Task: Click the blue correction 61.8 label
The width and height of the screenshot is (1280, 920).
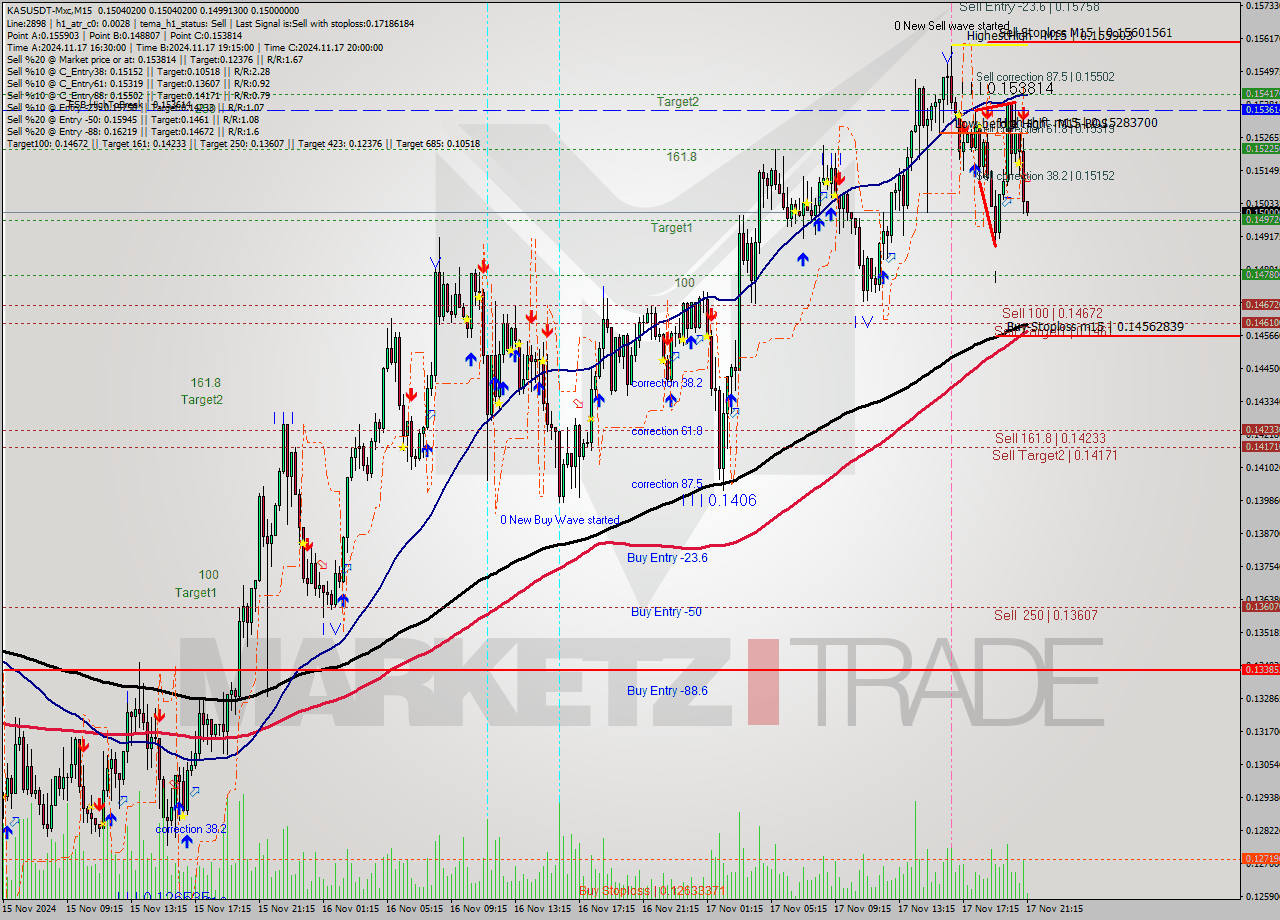Action: (666, 431)
